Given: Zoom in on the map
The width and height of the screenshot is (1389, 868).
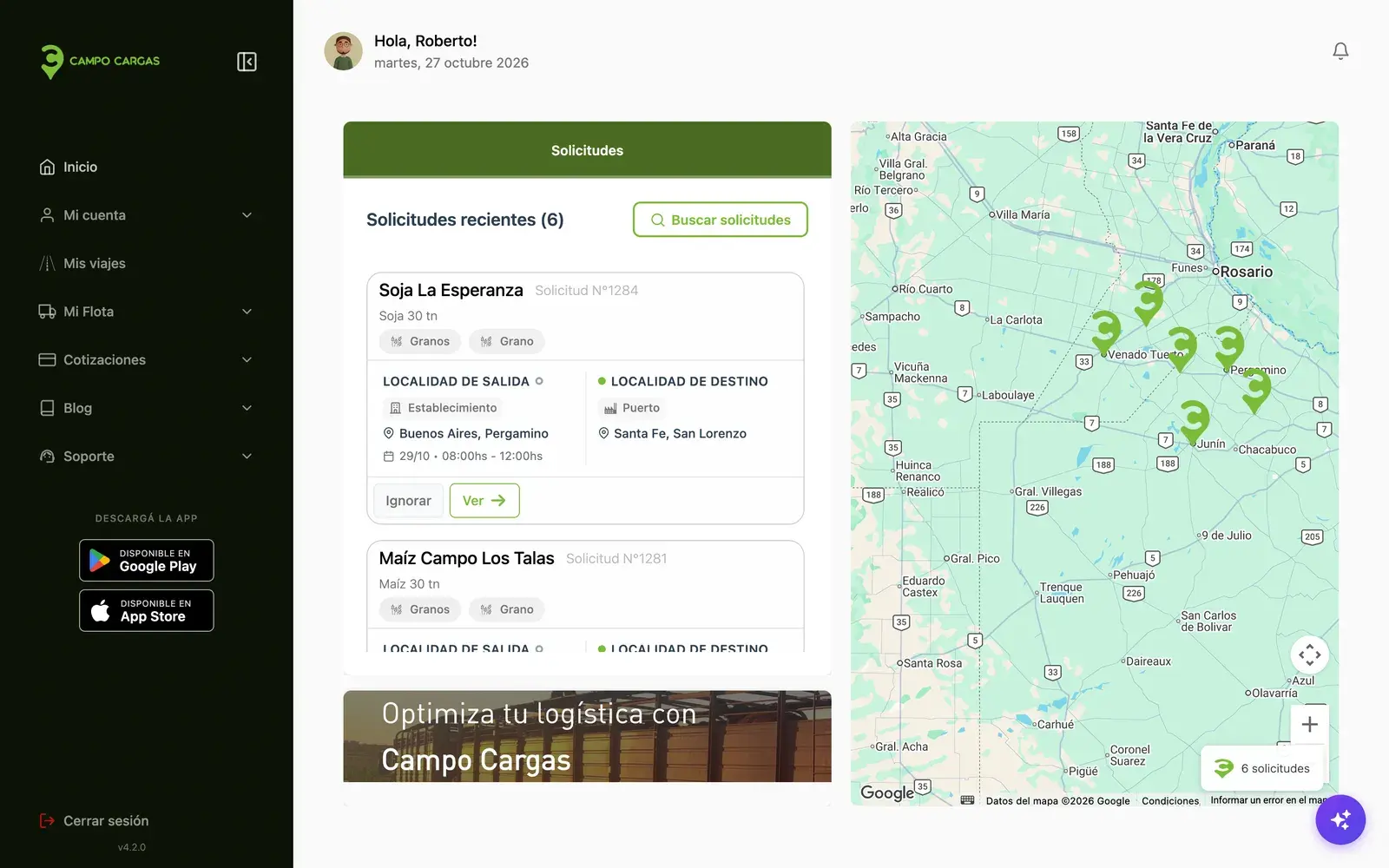Looking at the screenshot, I should click(x=1310, y=724).
